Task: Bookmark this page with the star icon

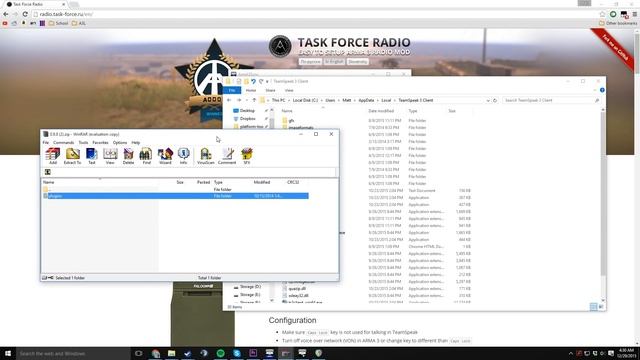Action: coord(602,14)
